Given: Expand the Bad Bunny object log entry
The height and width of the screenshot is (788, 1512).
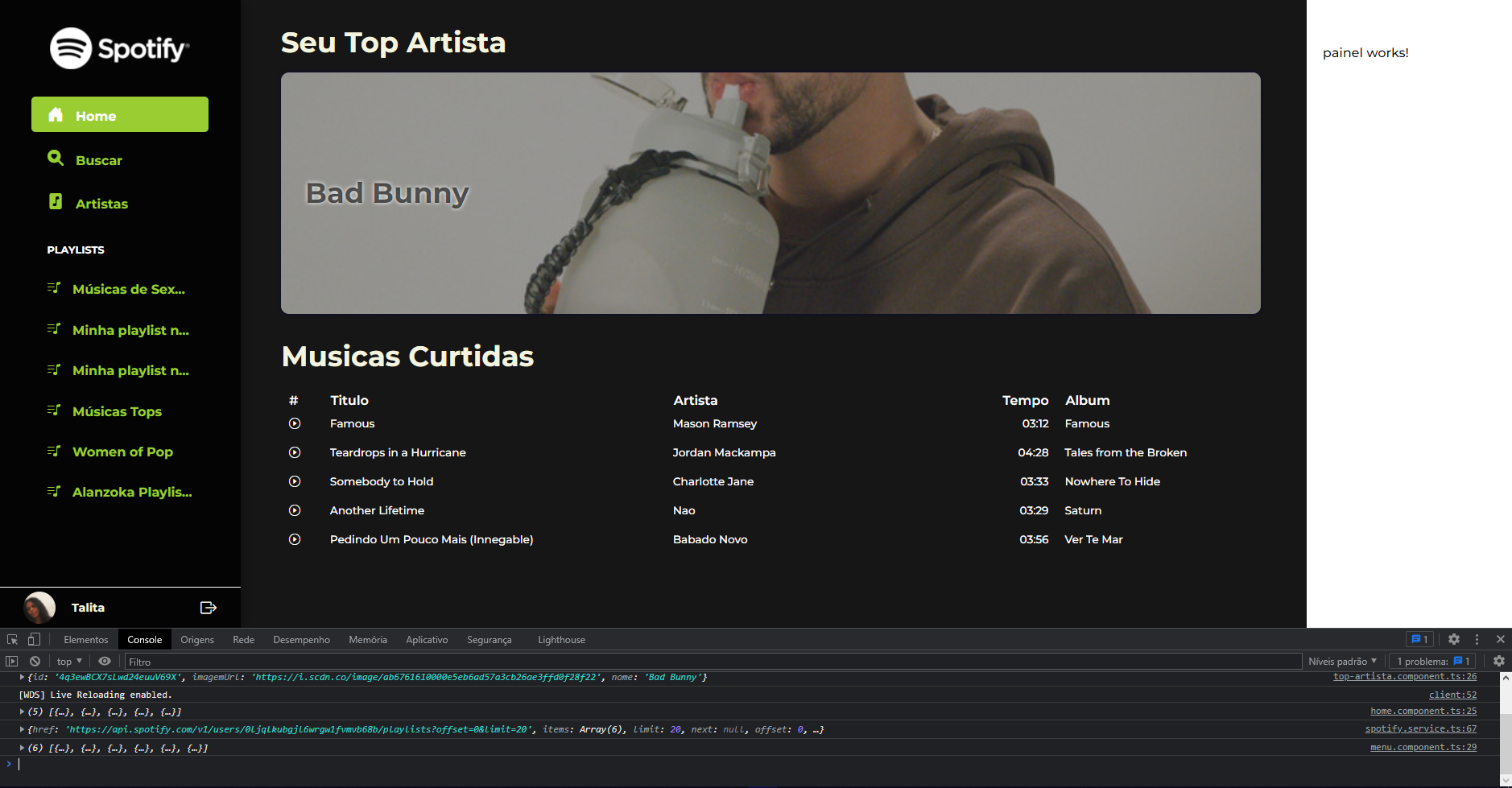Looking at the screenshot, I should click(22, 677).
